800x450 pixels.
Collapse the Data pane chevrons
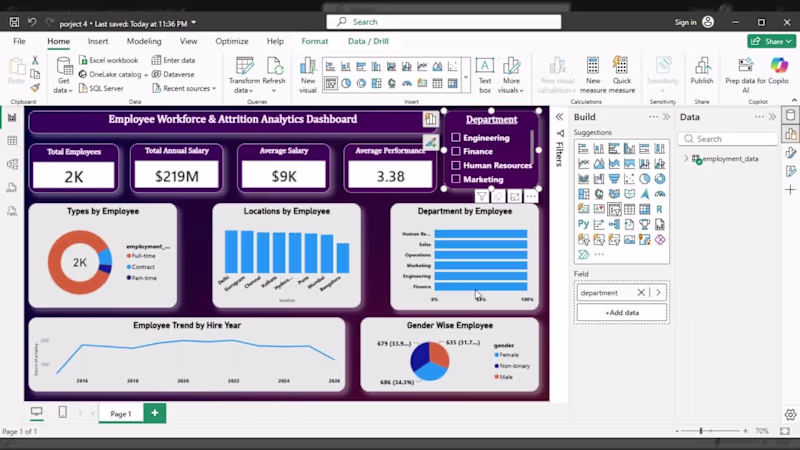point(772,117)
